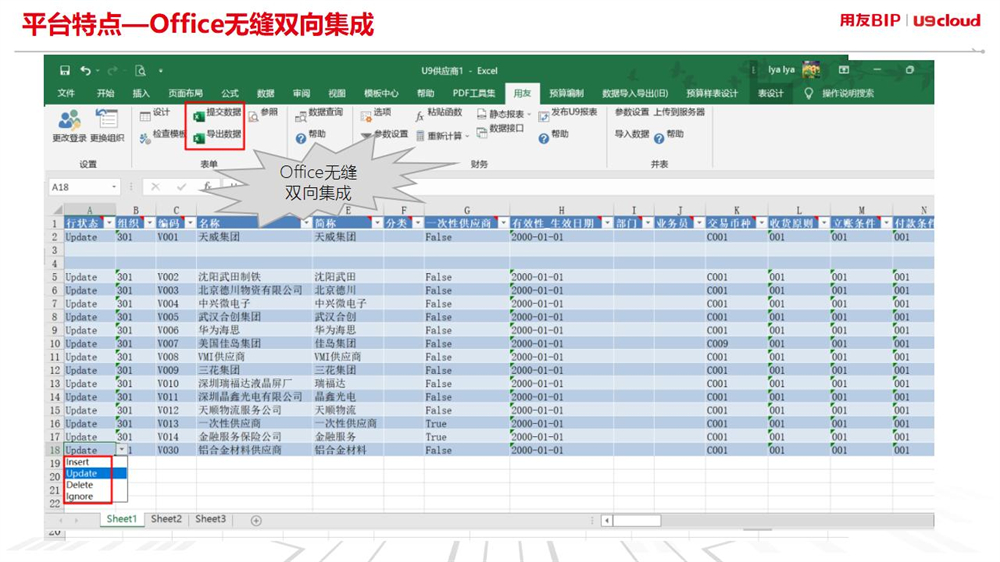
Task: Switch to the Sheet2 worksheet tab
Action: click(166, 519)
